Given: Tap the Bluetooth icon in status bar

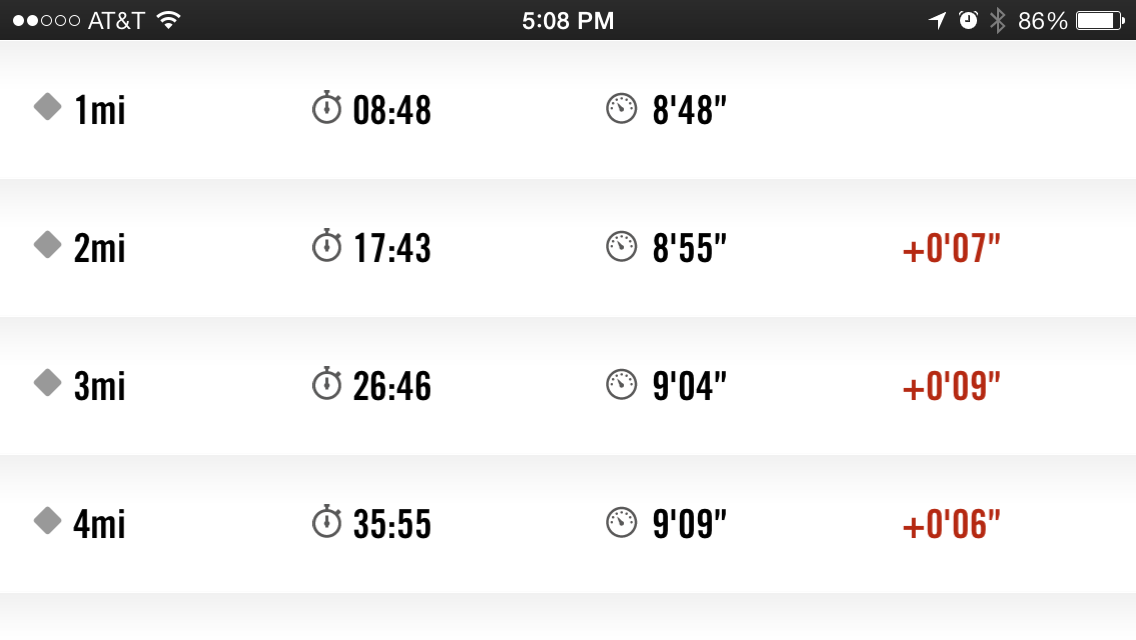Looking at the screenshot, I should (x=997, y=20).
